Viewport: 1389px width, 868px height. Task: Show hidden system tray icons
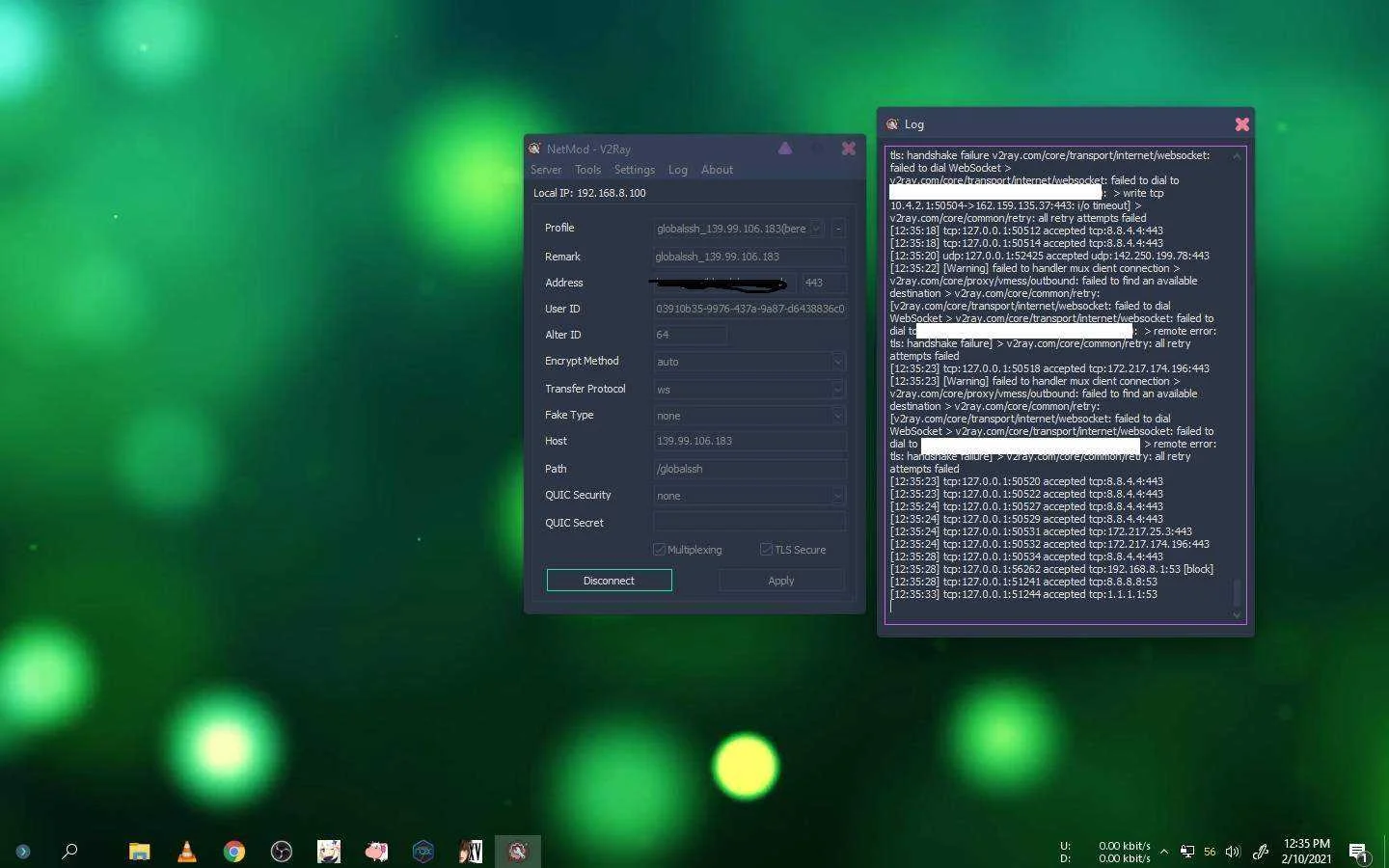(1164, 852)
